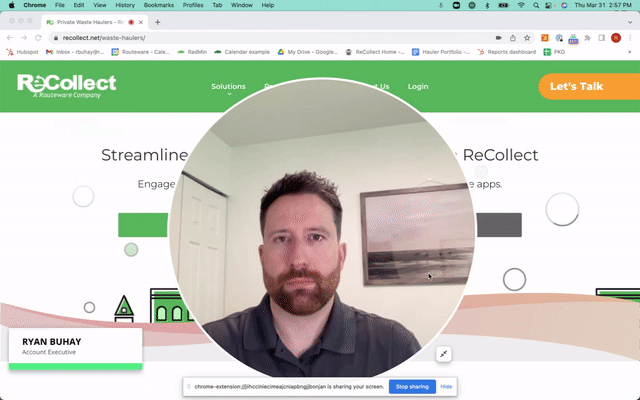Screen dimensions: 640x400
Task: Open the File menu
Action: tap(60, 5)
